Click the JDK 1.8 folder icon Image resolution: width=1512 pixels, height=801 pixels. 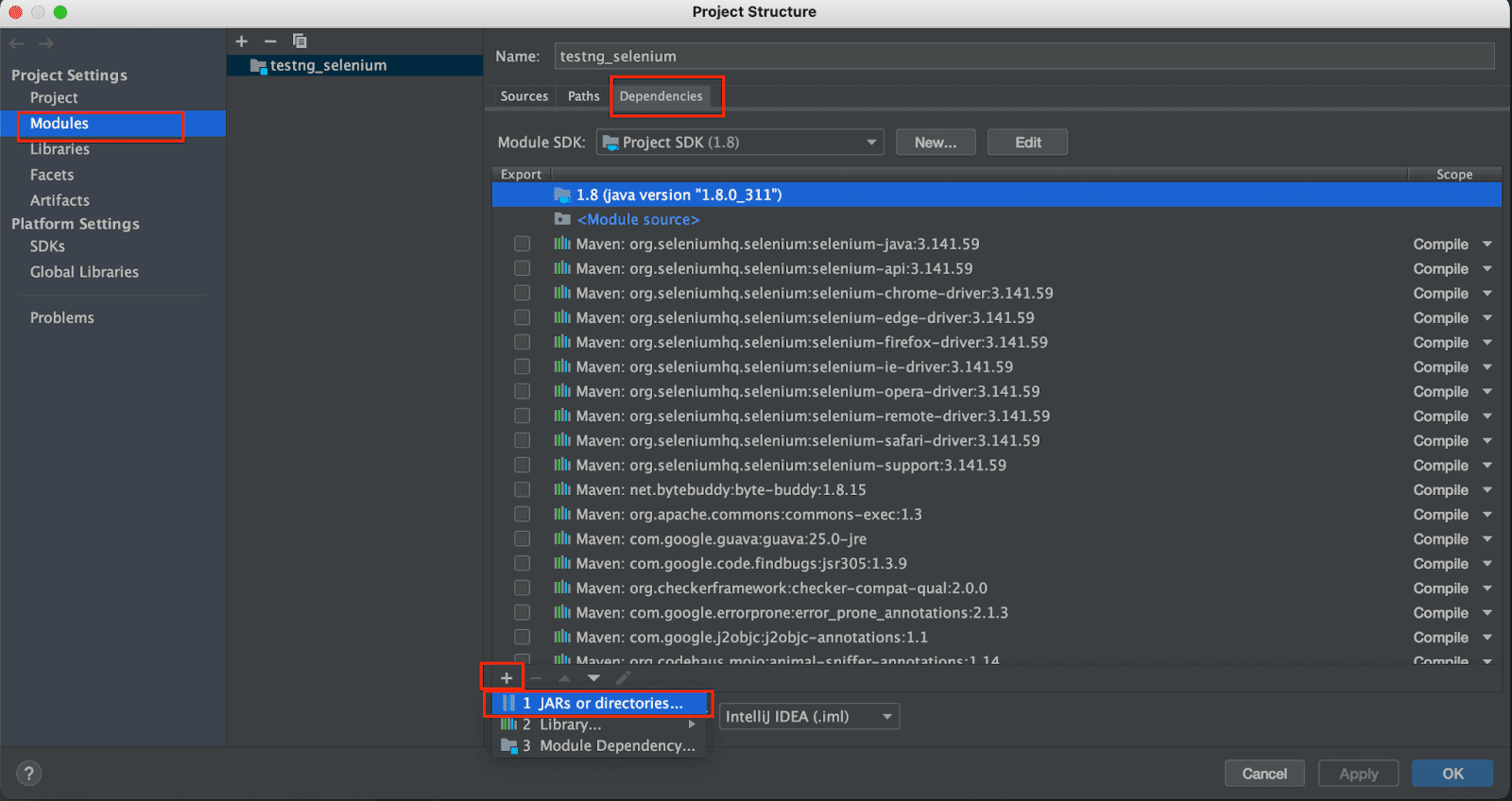(x=562, y=195)
